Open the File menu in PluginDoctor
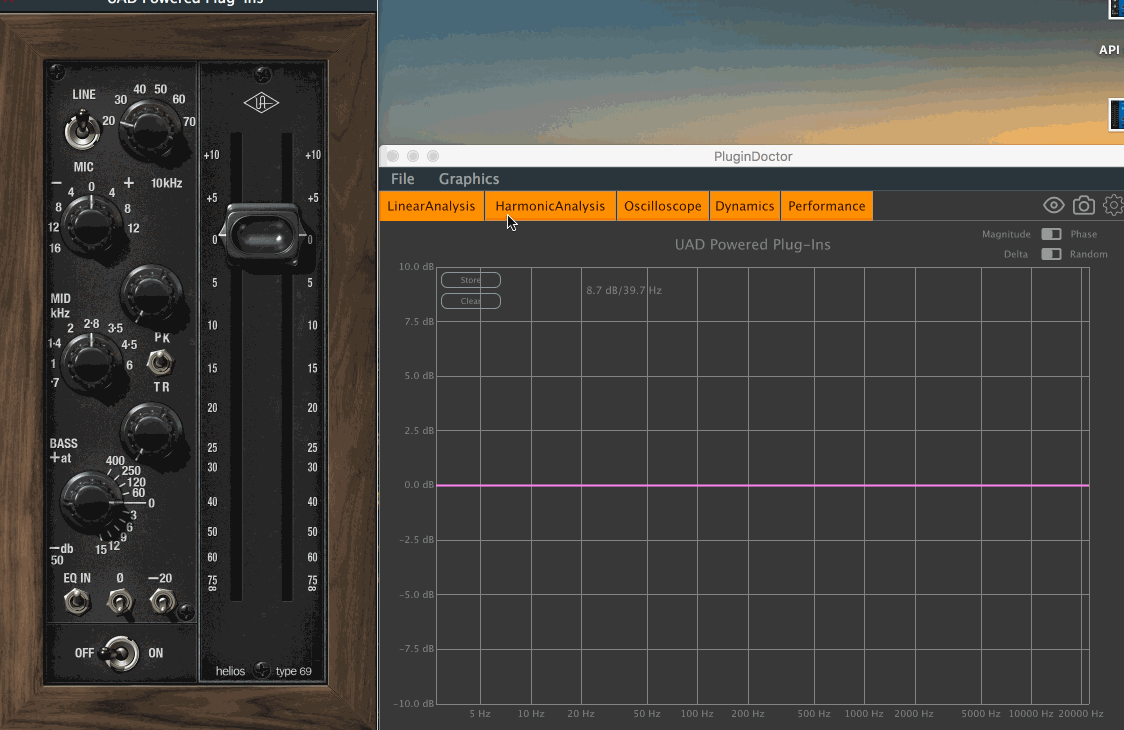1124x730 pixels. 402,179
